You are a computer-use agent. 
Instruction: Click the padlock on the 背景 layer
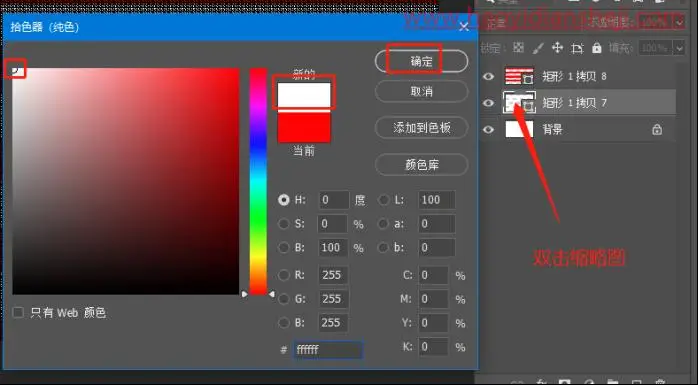(657, 130)
